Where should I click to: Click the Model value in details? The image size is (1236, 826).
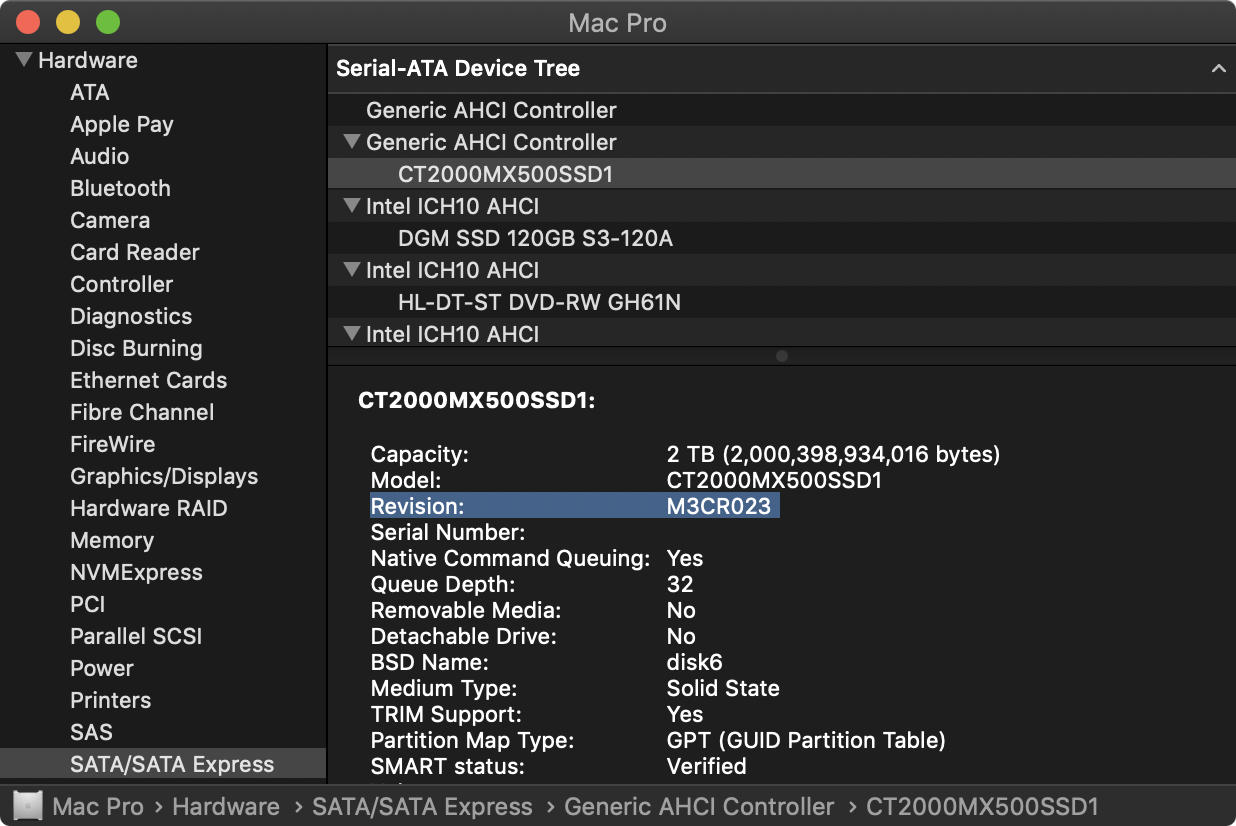pyautogui.click(x=774, y=480)
